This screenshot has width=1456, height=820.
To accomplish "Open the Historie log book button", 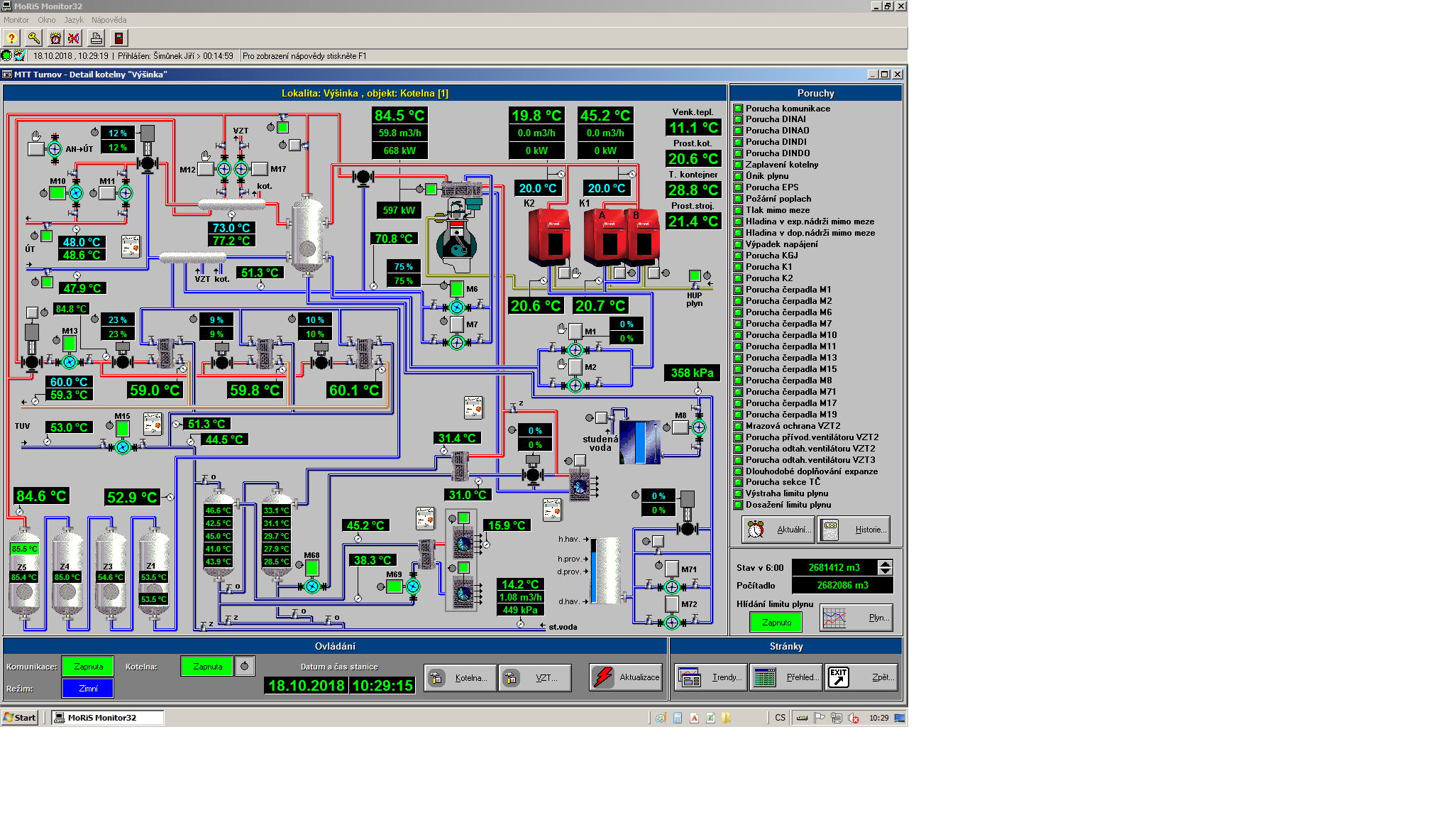I will pos(854,530).
